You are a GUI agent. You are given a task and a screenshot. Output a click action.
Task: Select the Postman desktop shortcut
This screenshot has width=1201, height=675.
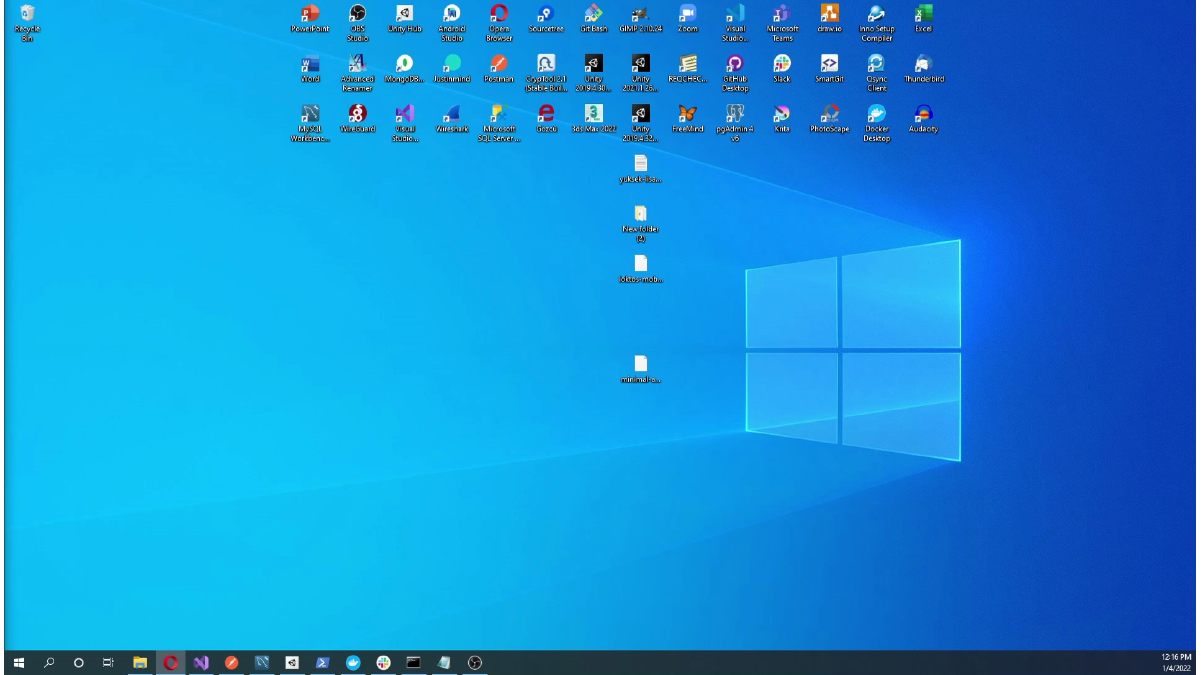point(499,68)
